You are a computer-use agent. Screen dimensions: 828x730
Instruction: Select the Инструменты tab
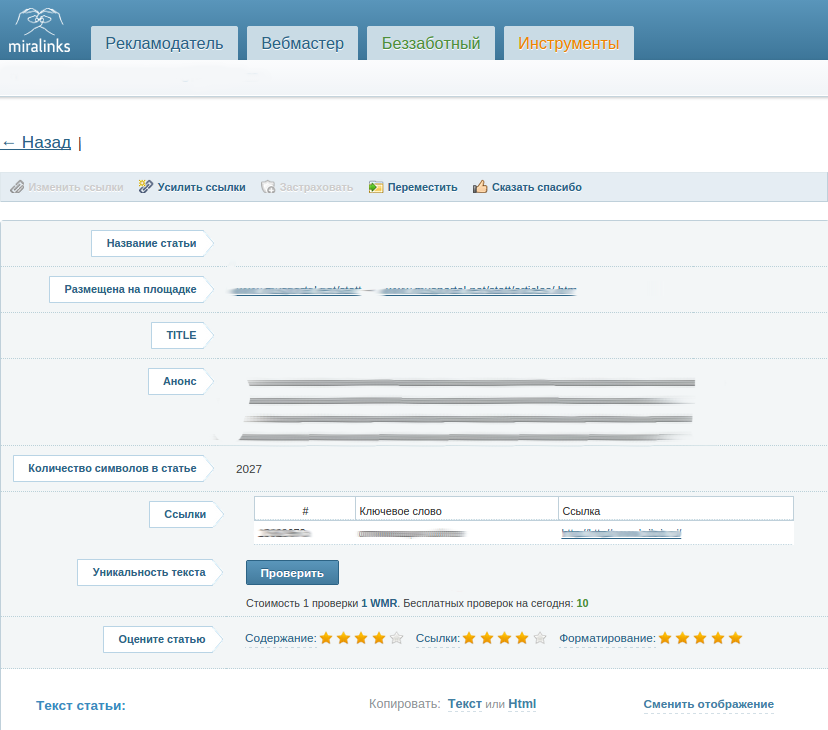coord(569,43)
